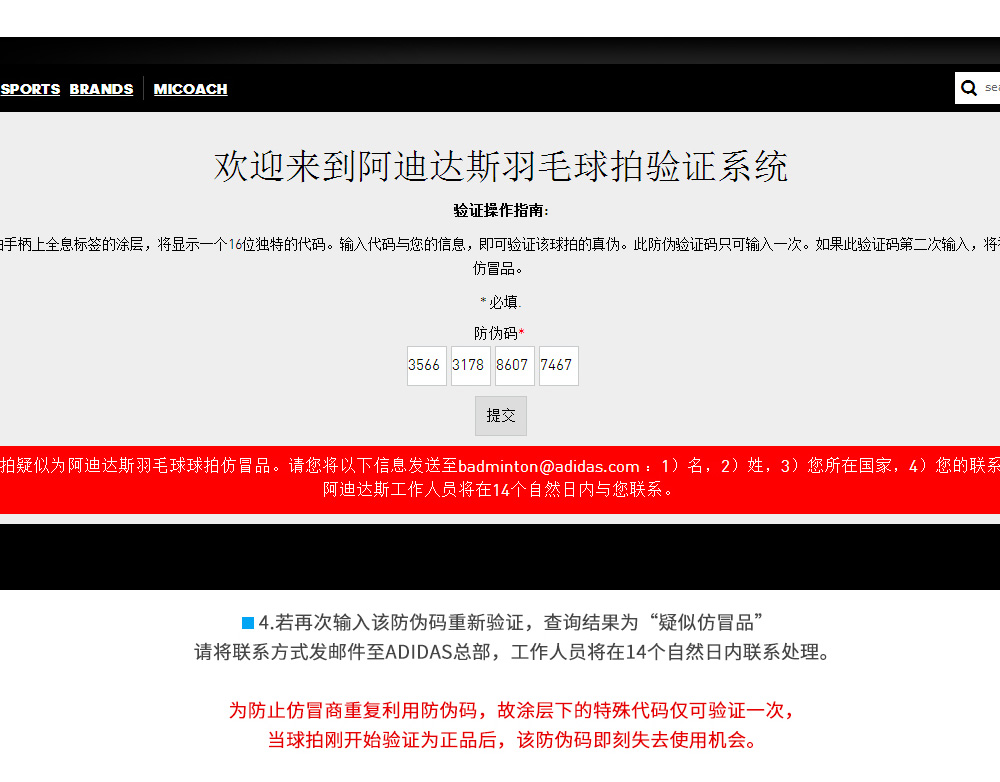
Task: Select the second code field with 3178
Action: (x=470, y=366)
